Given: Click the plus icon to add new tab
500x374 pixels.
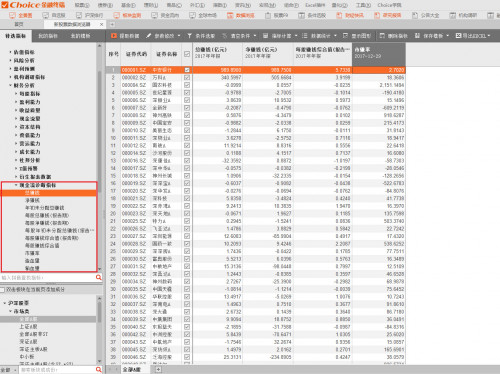Looking at the screenshot, I should point(112,24).
